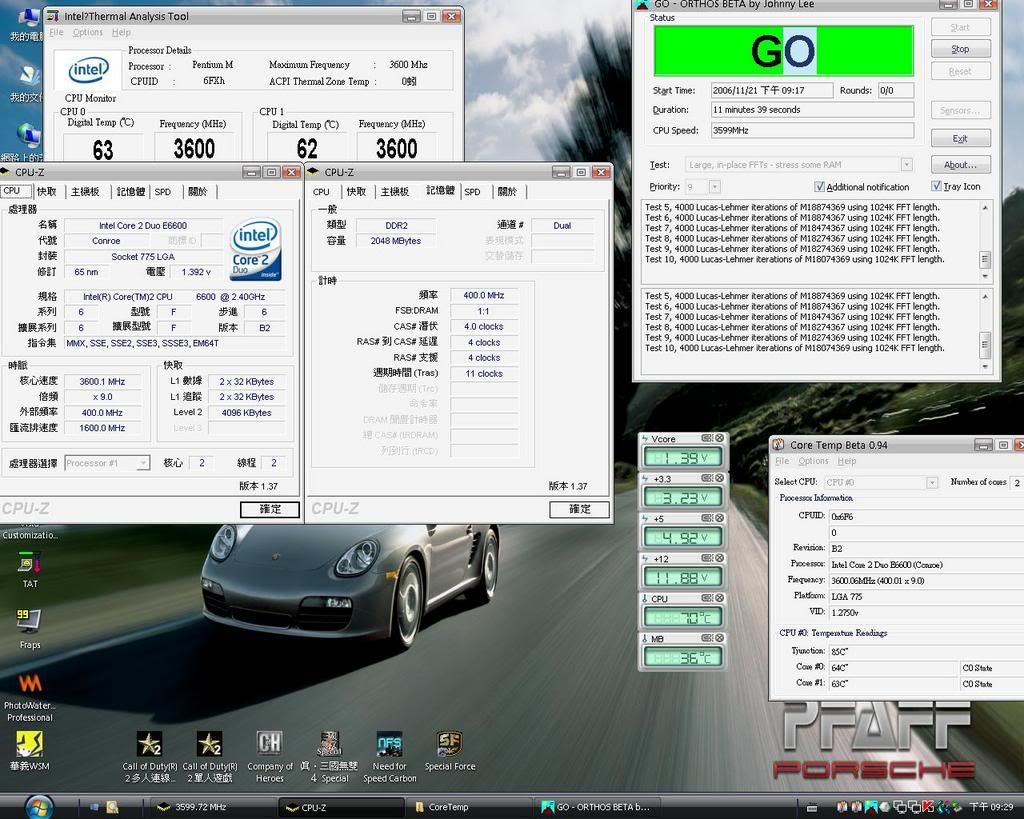Launch Call of Duty 2 單人遊戲 shortcut
The image size is (1024, 819).
[x=210, y=757]
